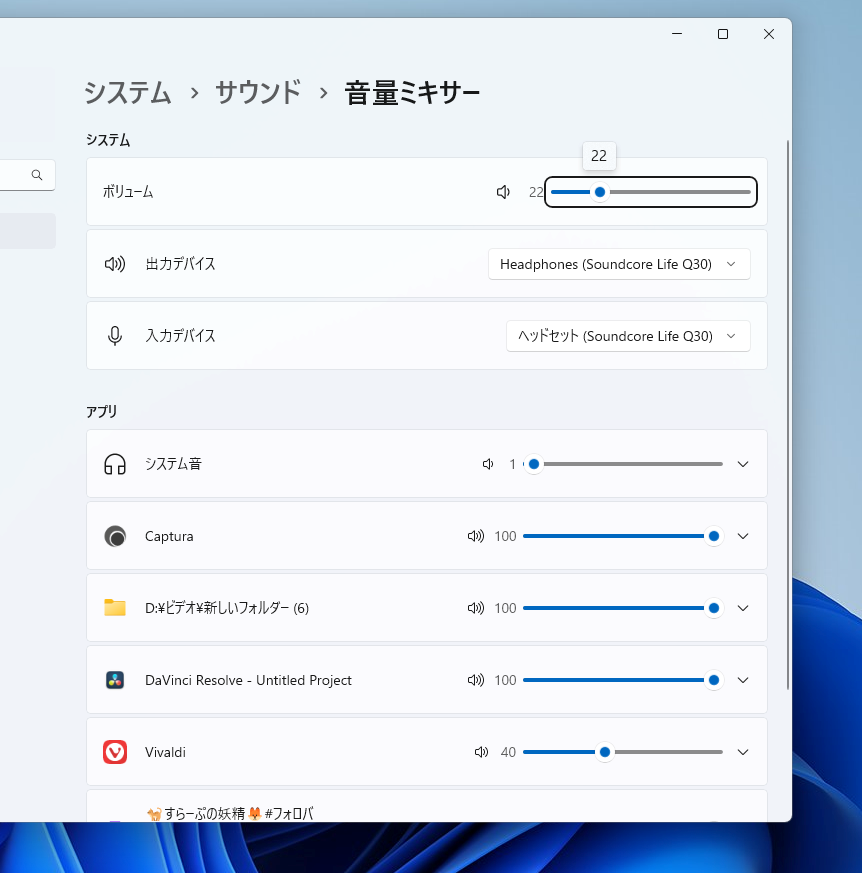Go to サウンド breadcrumb

click(x=258, y=92)
